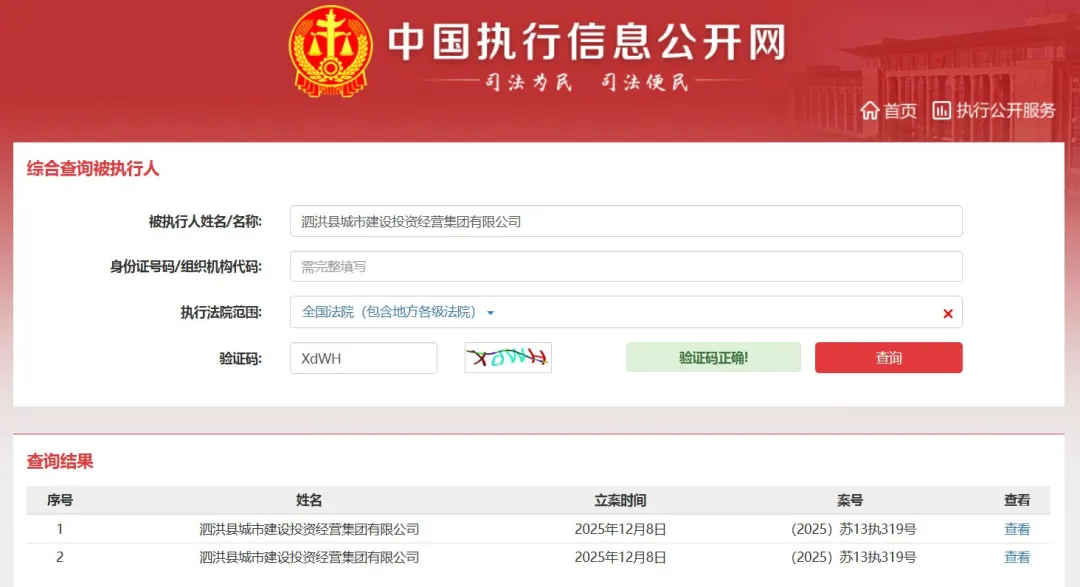Focus the 被执行人姓名/名称 input field

pyautogui.click(x=626, y=221)
